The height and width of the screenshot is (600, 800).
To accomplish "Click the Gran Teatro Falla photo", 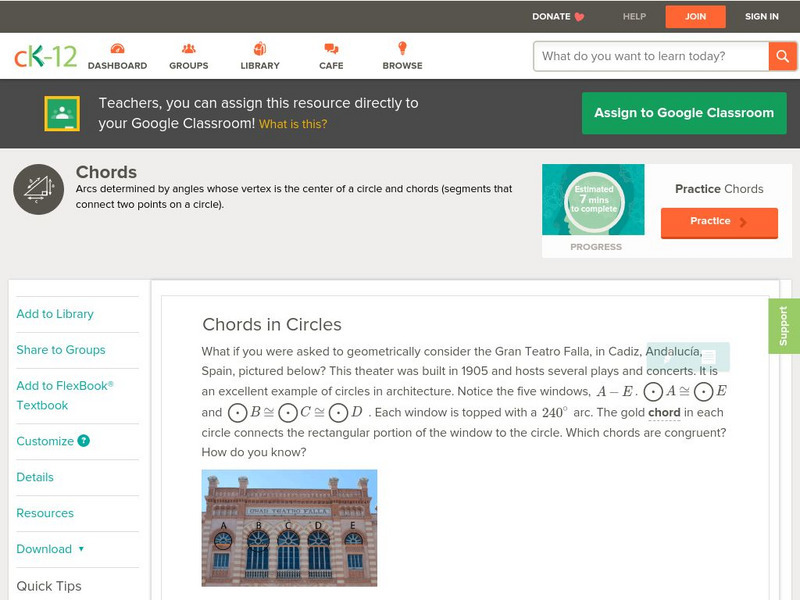I will tap(289, 528).
